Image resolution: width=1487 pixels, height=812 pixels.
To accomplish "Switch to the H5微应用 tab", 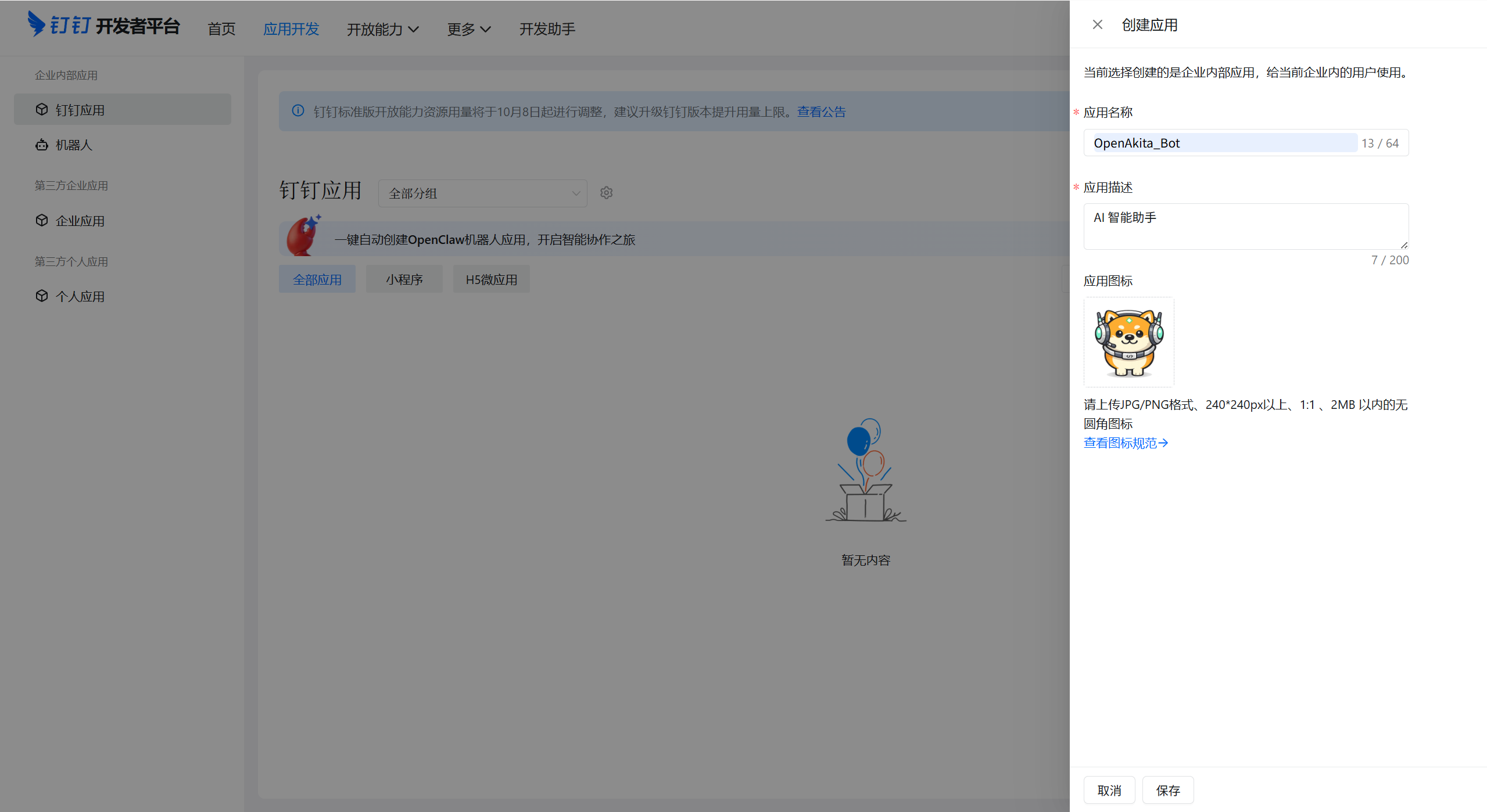I will tap(492, 279).
